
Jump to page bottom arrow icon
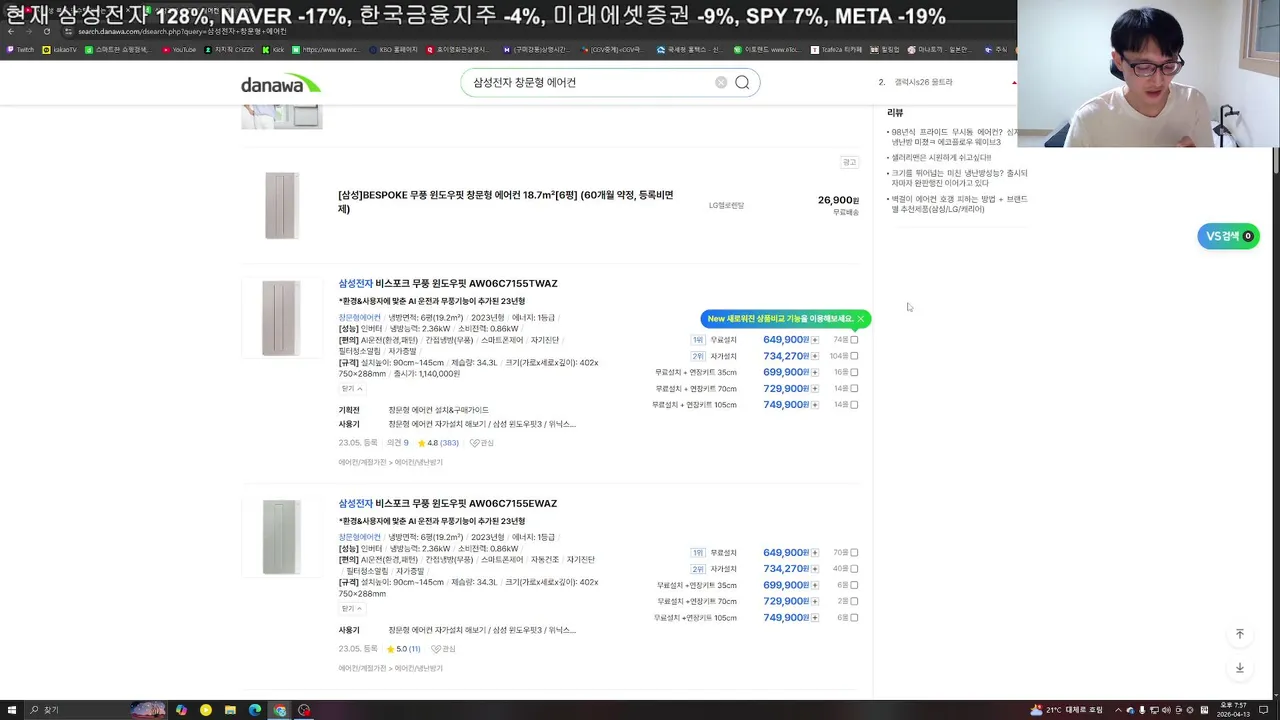coord(1240,668)
